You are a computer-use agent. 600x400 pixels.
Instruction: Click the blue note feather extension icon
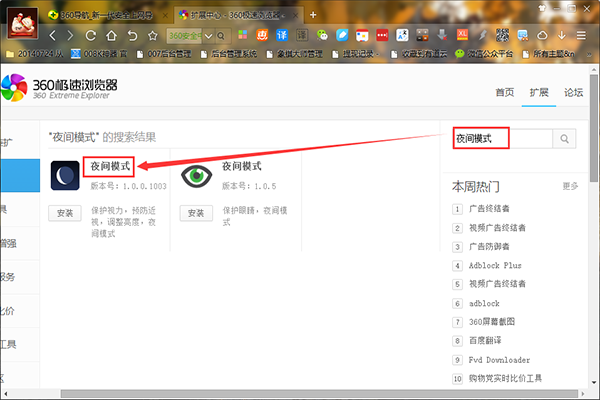[x=342, y=35]
